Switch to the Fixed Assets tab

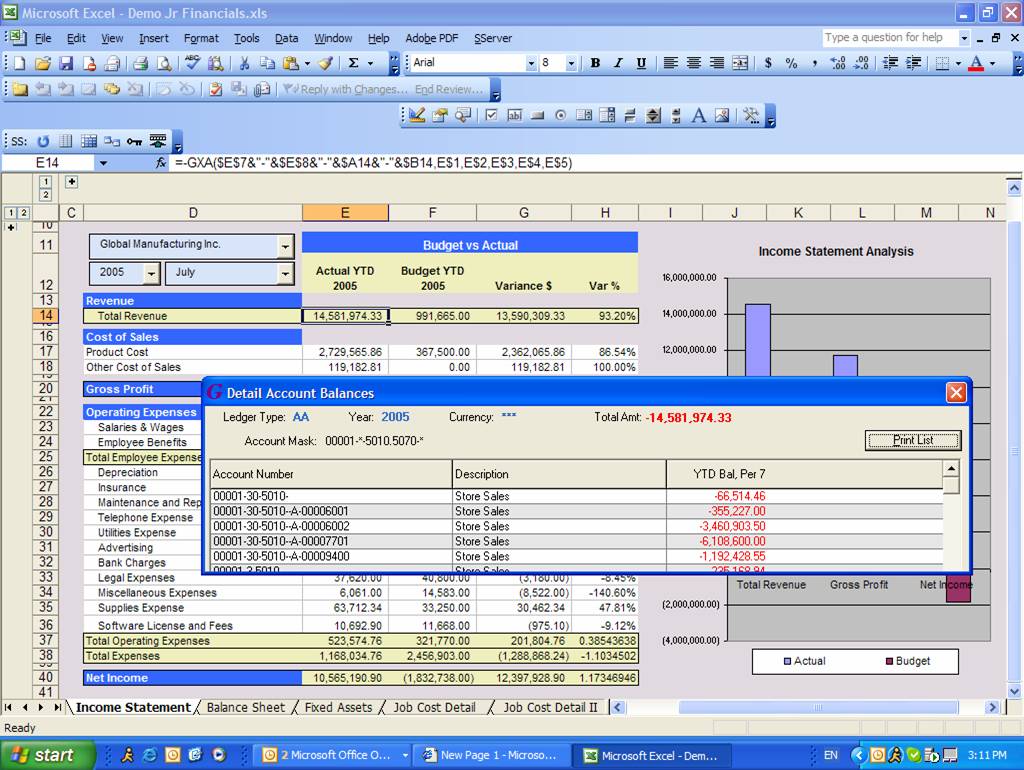338,707
